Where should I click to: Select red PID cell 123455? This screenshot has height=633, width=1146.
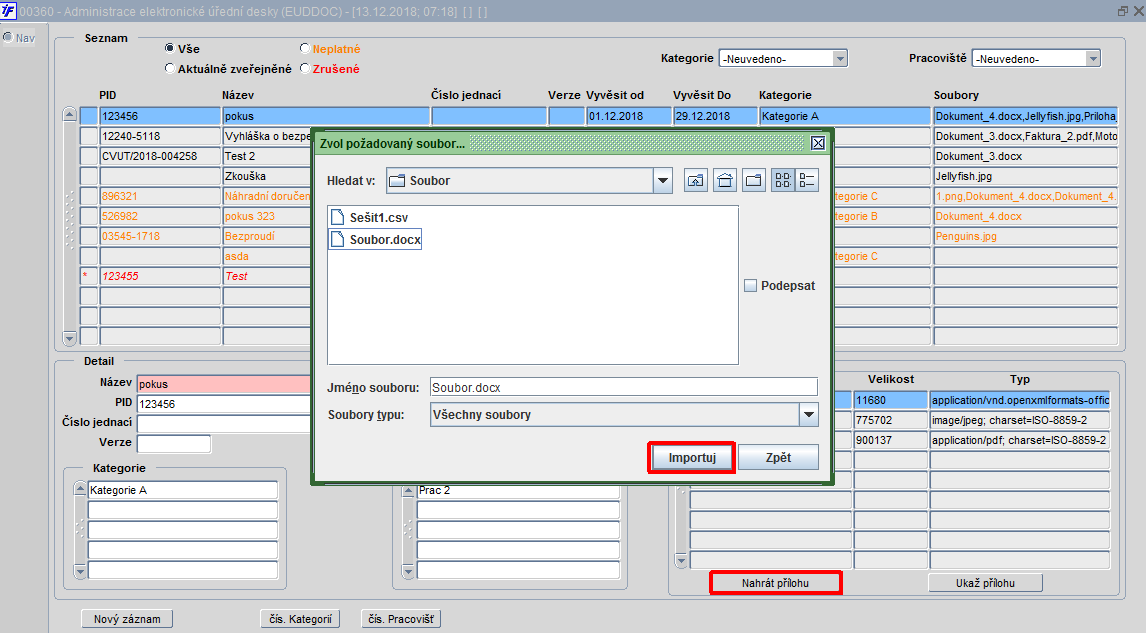coord(160,276)
